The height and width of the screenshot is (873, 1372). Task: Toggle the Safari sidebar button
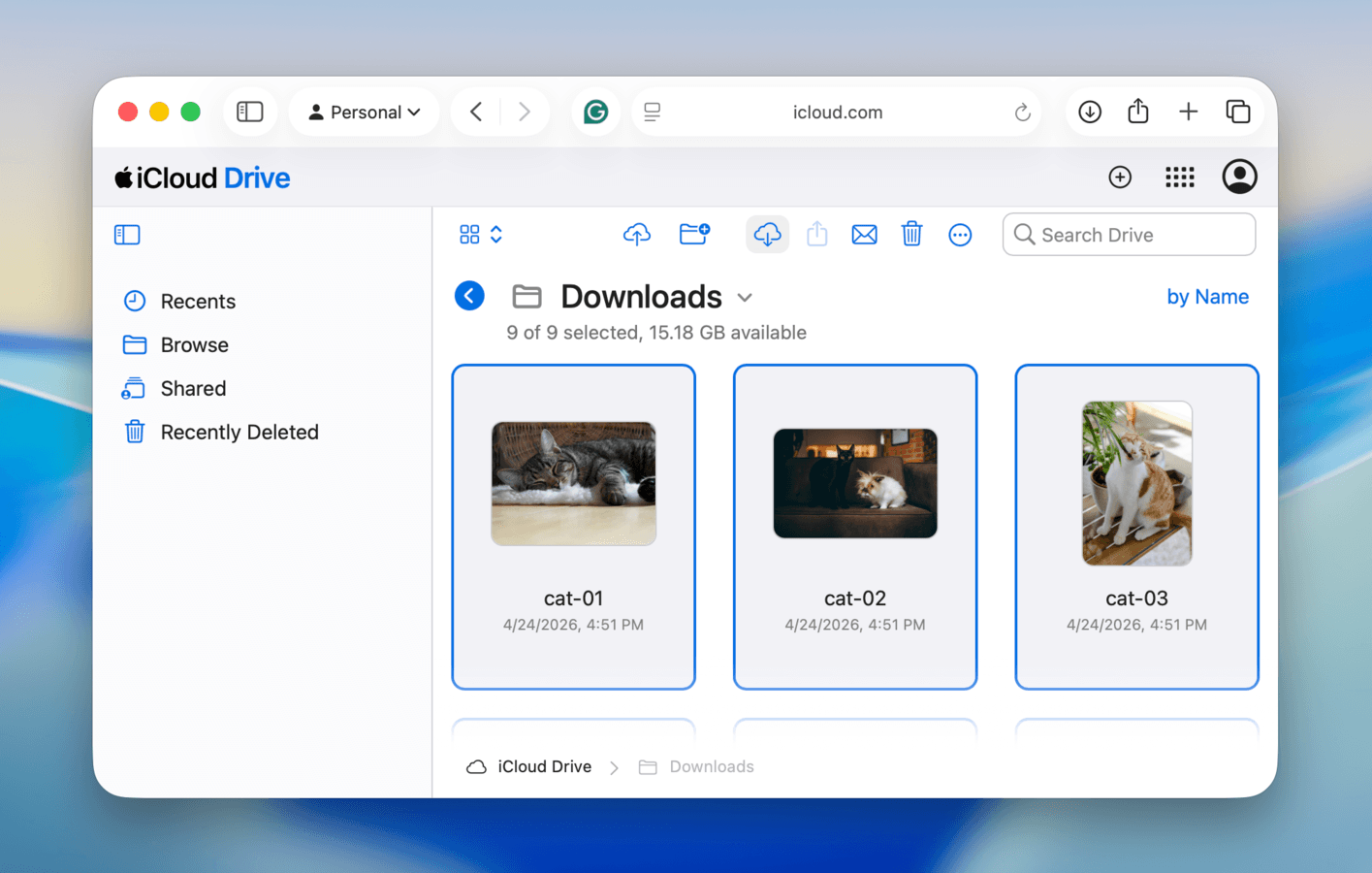pyautogui.click(x=250, y=112)
